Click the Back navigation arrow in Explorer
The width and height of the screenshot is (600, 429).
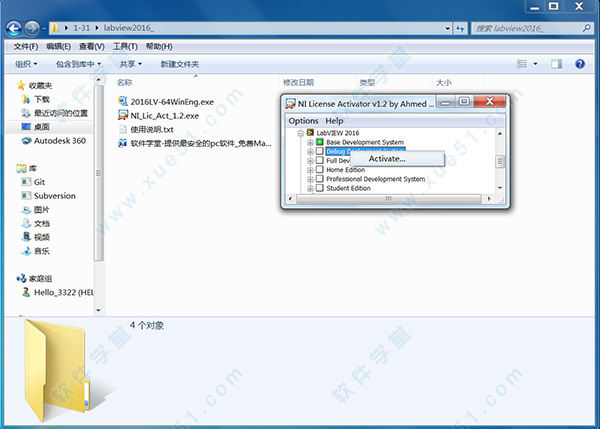coord(14,28)
